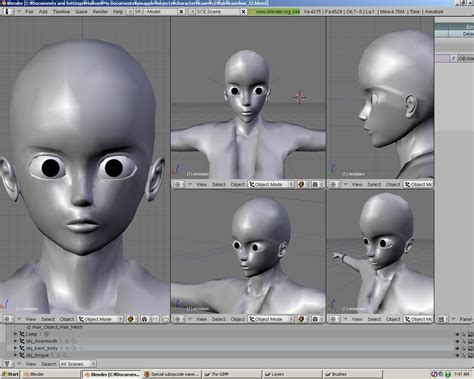Click the draw type sphere icon in left viewport header
This screenshot has width=474, height=379.
[x=131, y=319]
